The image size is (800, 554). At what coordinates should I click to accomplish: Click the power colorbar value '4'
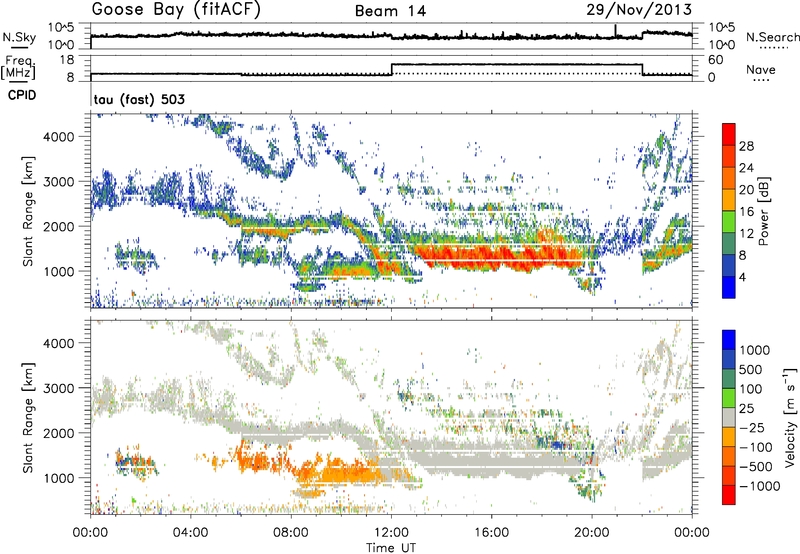click(x=743, y=278)
